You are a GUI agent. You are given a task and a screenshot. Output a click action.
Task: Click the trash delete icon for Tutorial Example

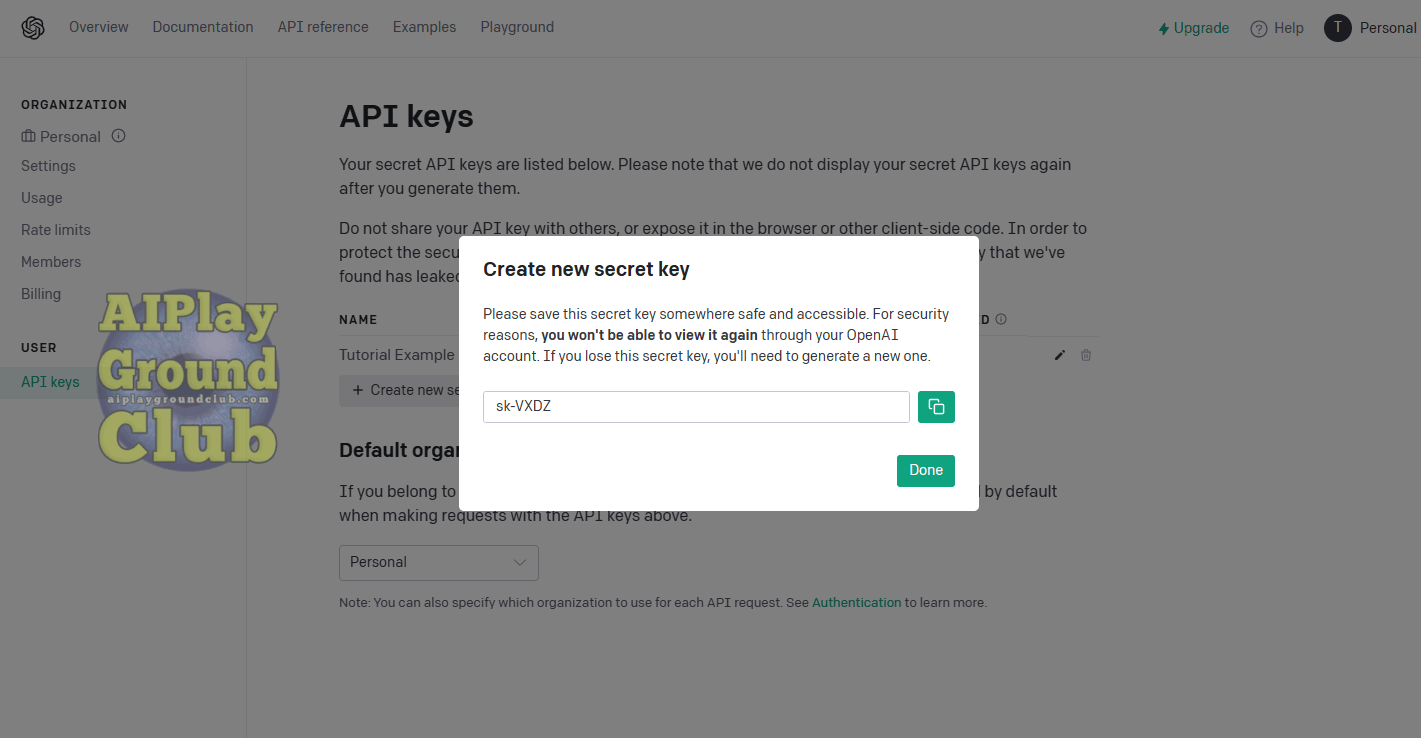[x=1086, y=355]
